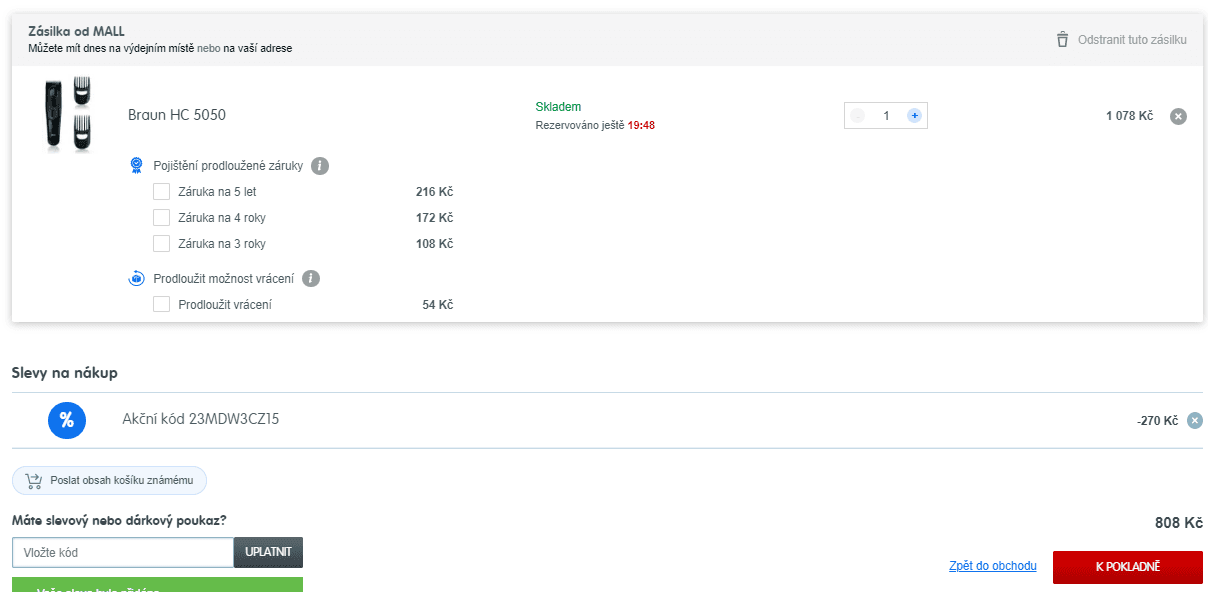Click the percent discount icon

point(67,420)
